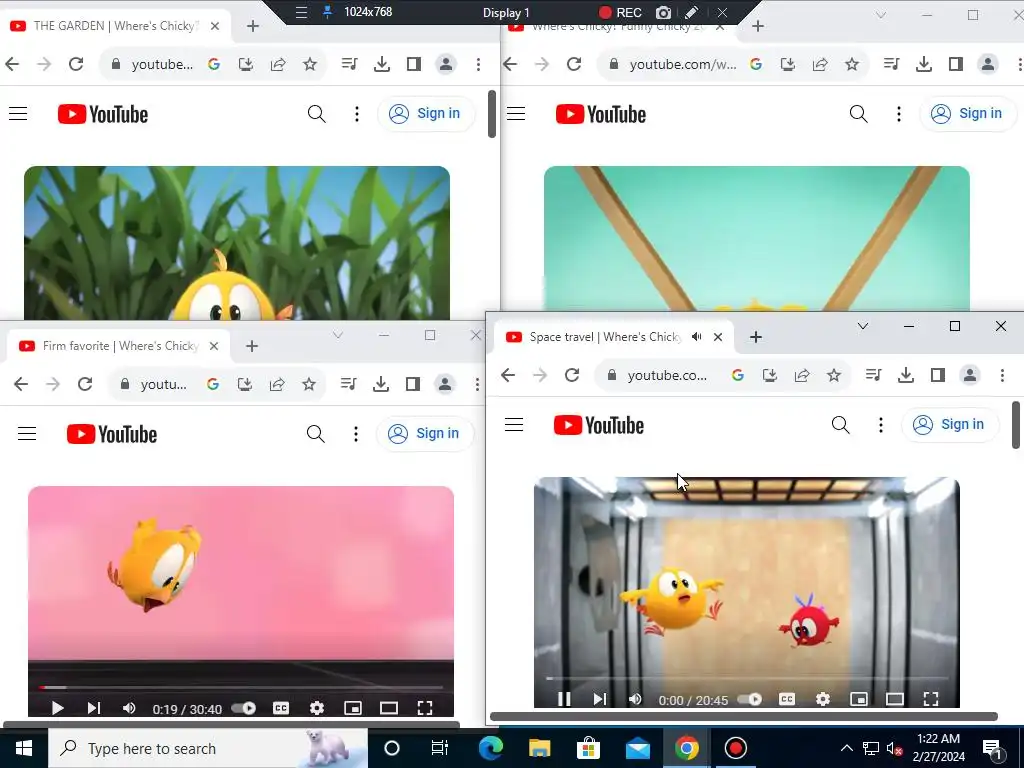Open YouTube settings dots in Funny Chicky window
1024x768 pixels.
[x=899, y=114]
